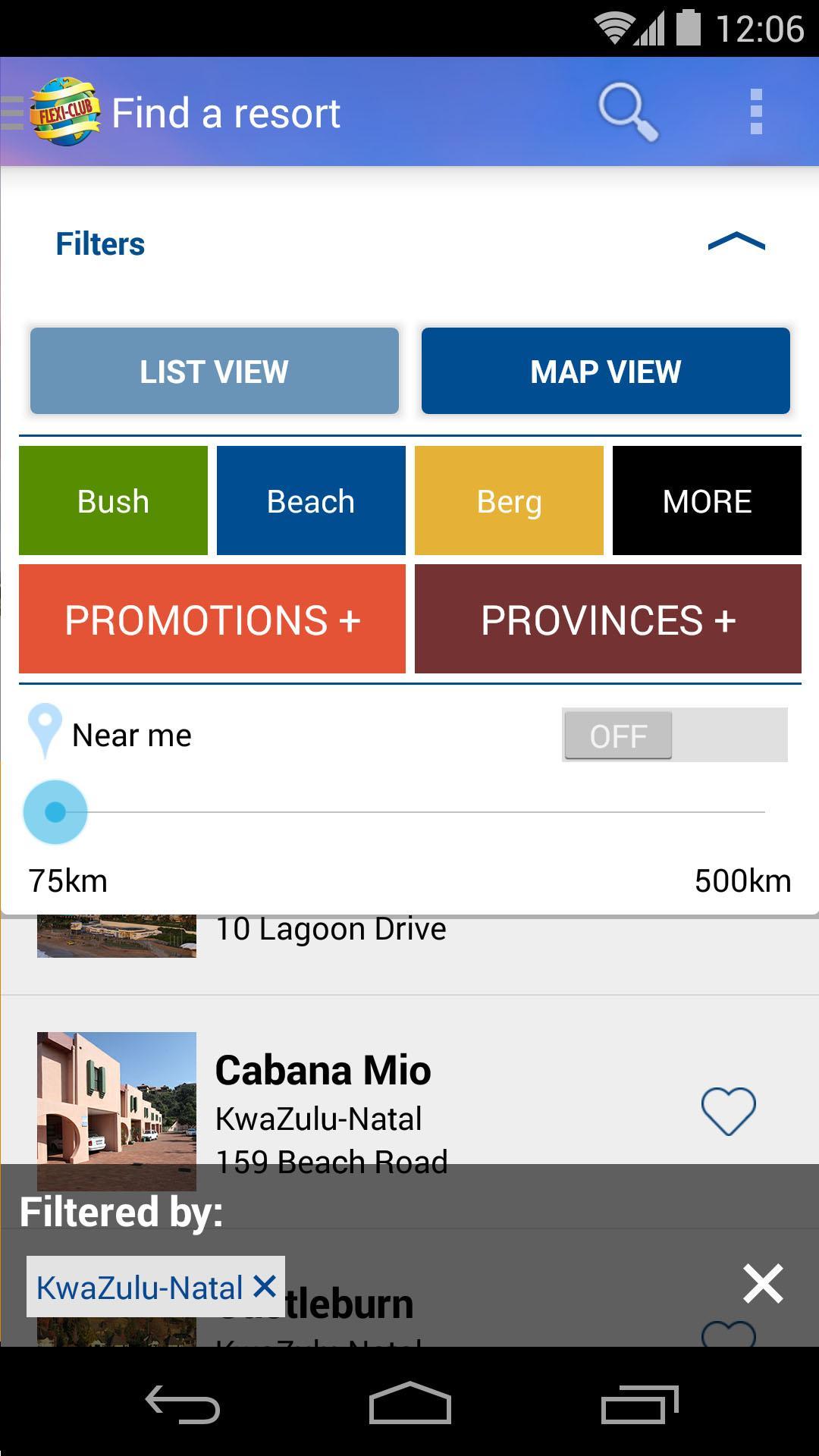
Task: Tap the Android home button
Action: pos(409,1403)
